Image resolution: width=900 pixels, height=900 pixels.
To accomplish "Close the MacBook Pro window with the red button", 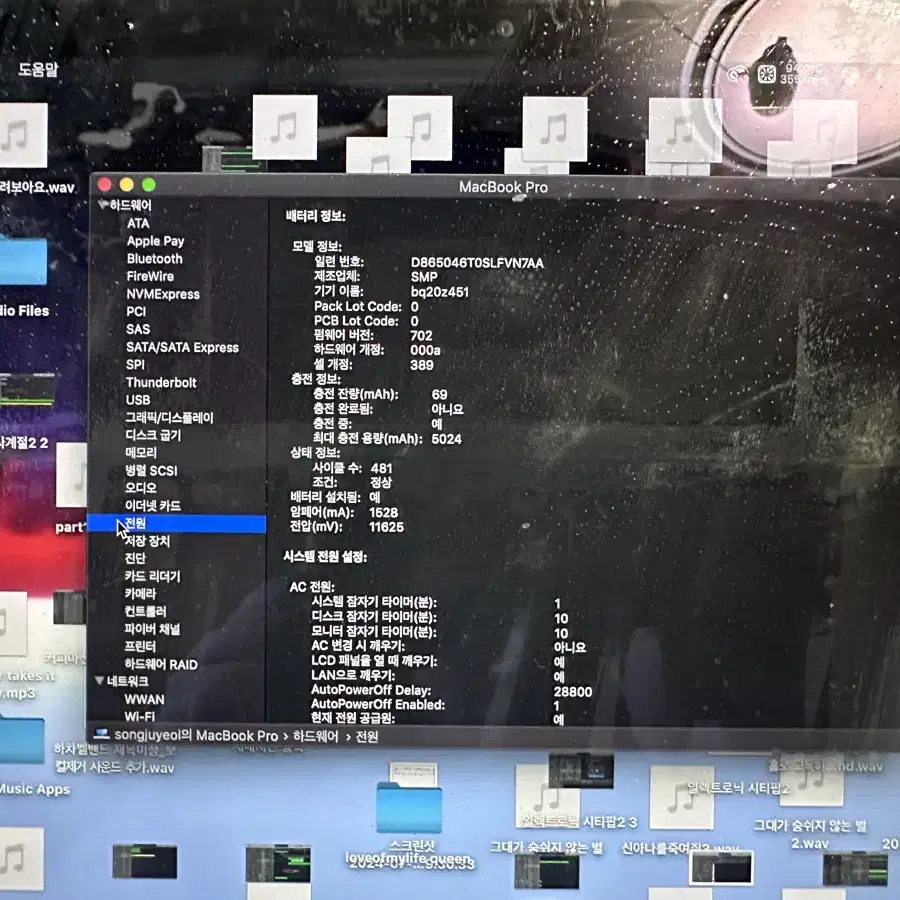I will tap(104, 184).
